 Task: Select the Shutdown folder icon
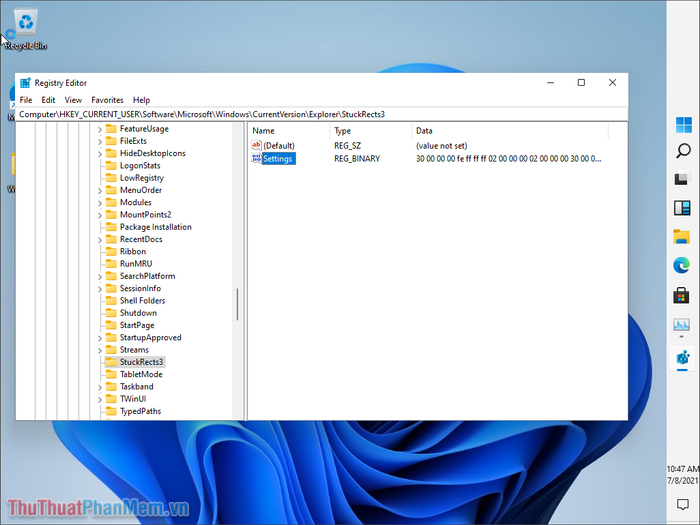tap(111, 312)
